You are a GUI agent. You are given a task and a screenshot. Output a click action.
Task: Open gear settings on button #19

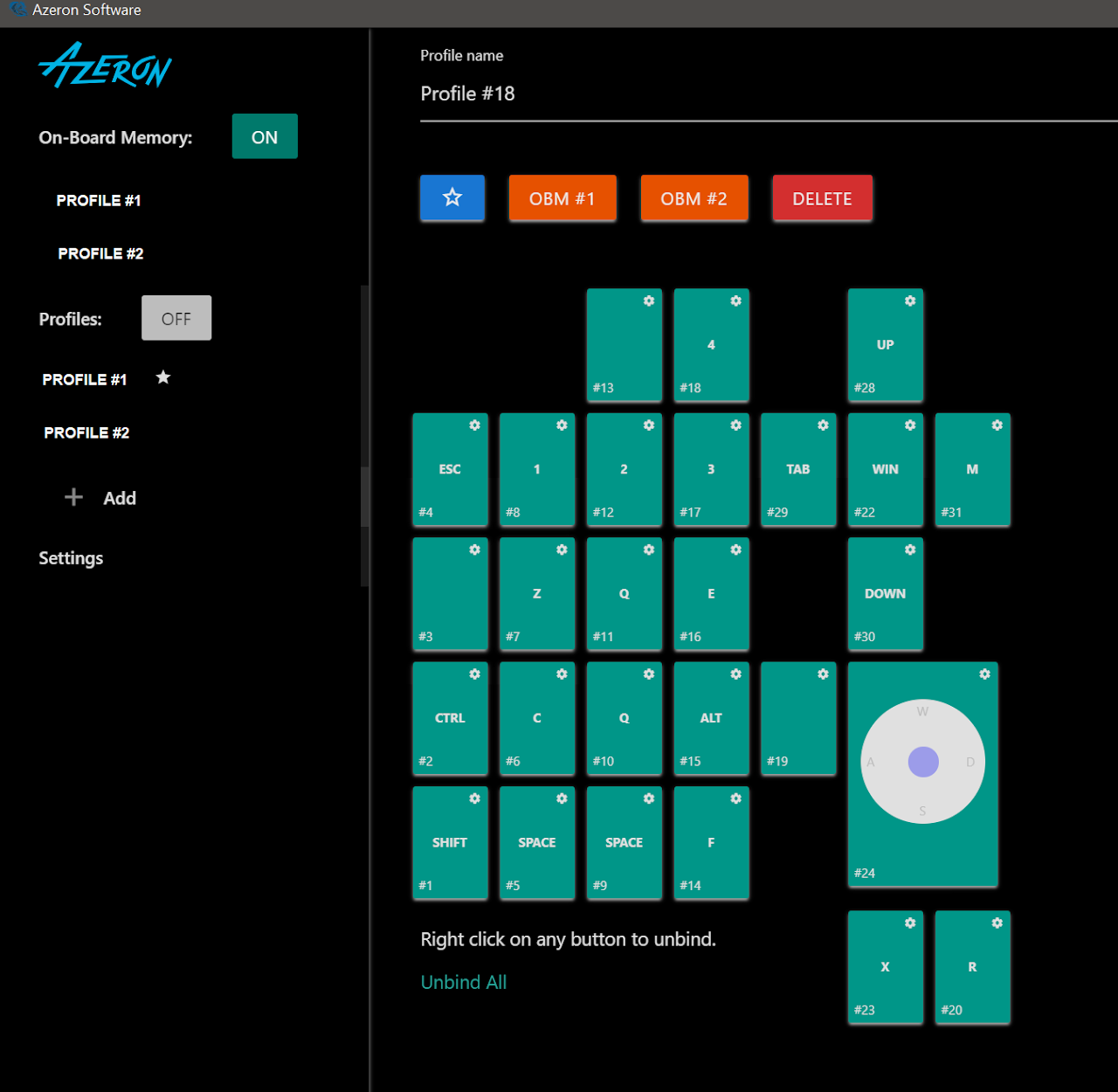823,674
